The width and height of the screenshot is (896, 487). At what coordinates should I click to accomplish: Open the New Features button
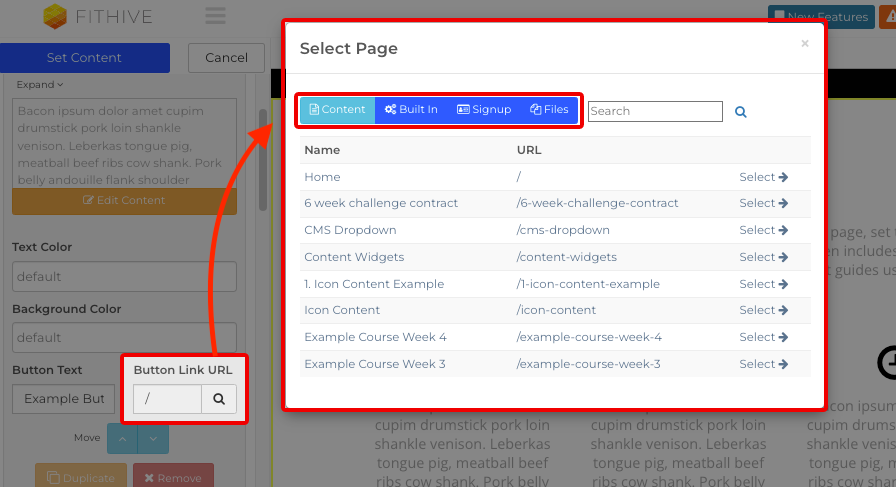pos(821,16)
